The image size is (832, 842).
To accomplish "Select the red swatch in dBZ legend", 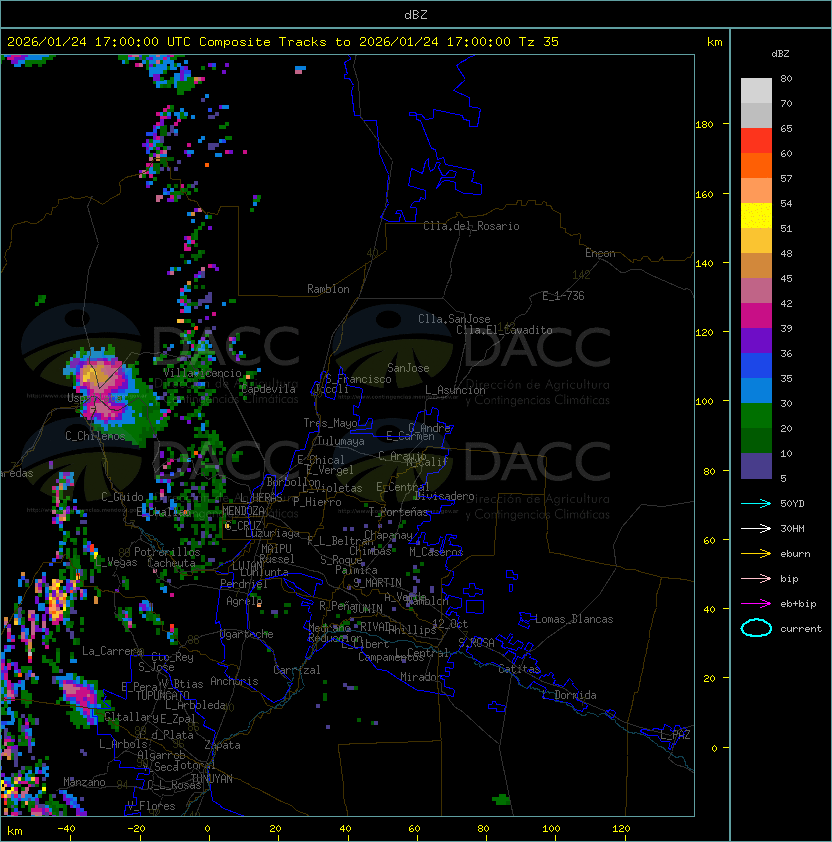I will tap(756, 141).
